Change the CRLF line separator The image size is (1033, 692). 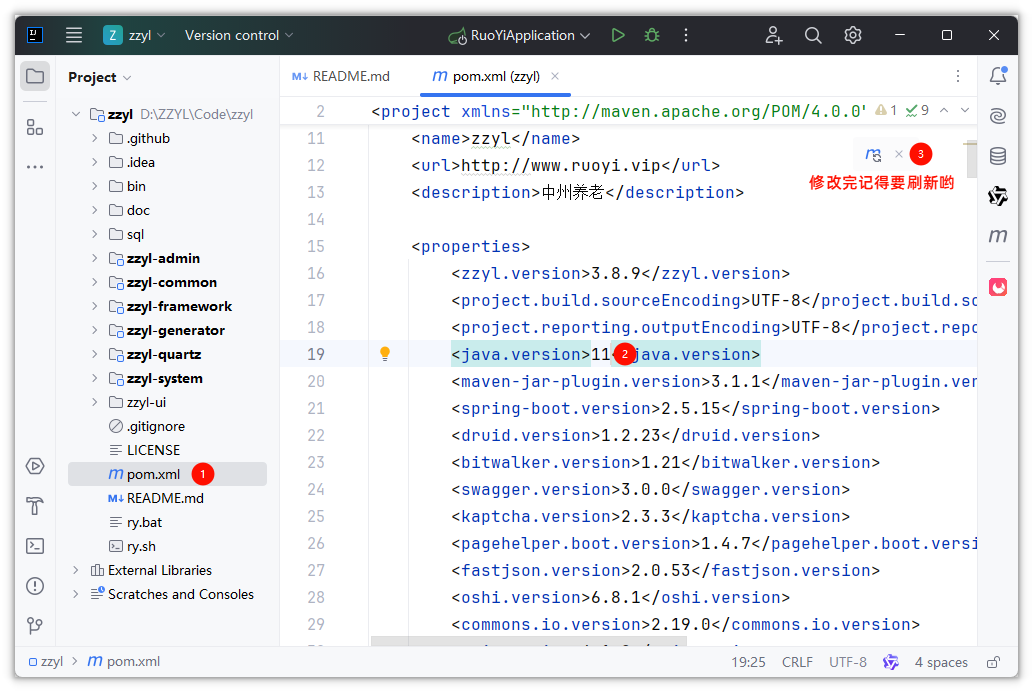point(797,662)
